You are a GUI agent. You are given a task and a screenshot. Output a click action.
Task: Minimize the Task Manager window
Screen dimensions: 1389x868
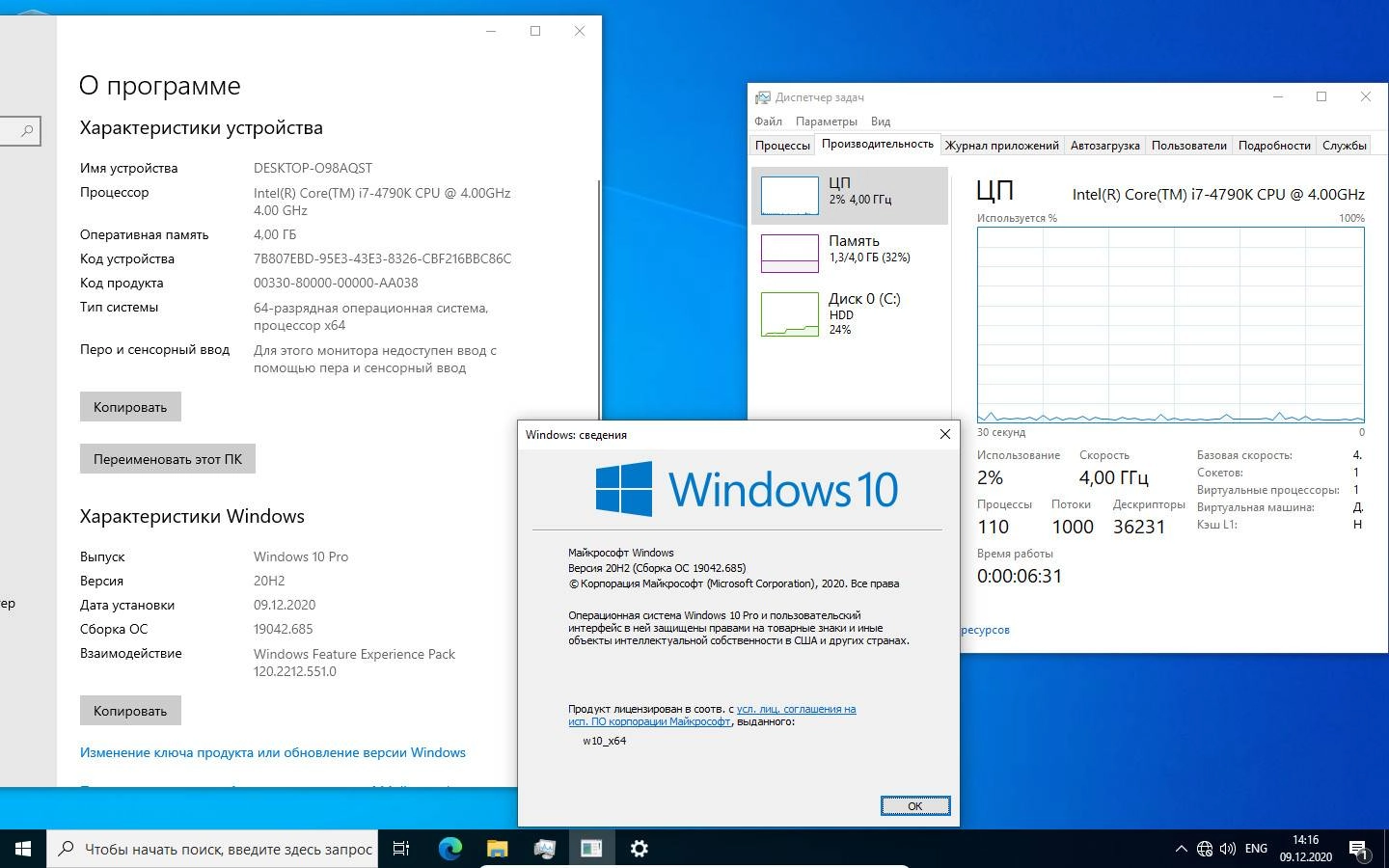[1278, 96]
